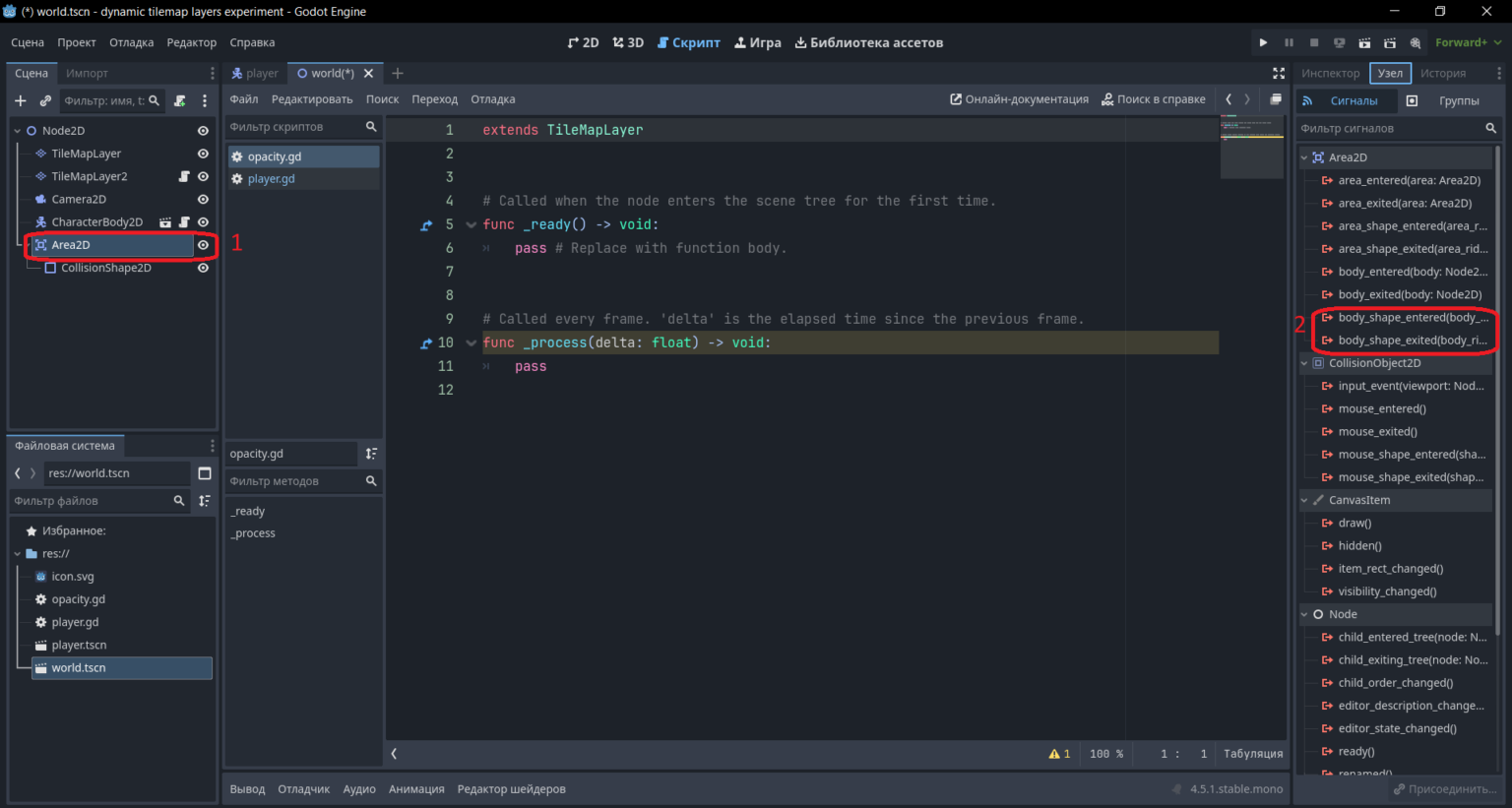Fold the _process function code
This screenshot has width=1512, height=808.
click(472, 343)
